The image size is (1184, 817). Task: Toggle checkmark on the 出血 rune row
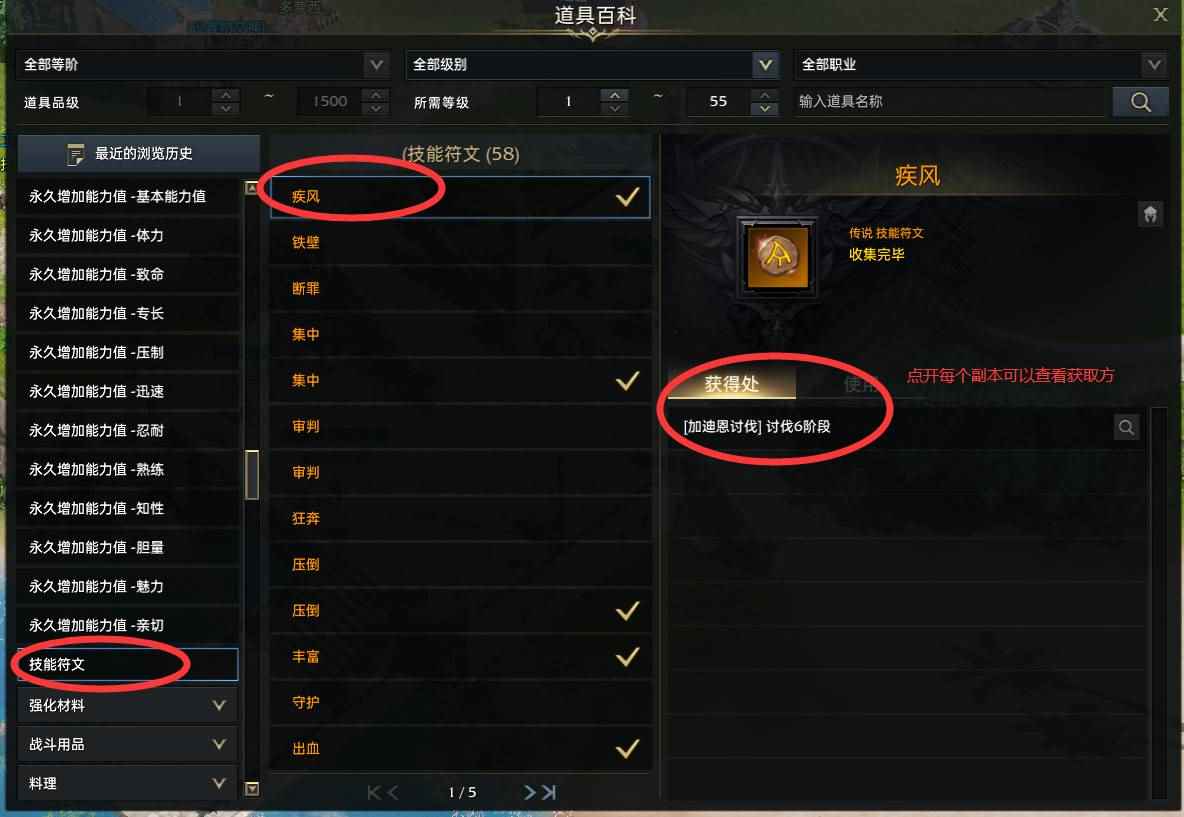pos(627,749)
